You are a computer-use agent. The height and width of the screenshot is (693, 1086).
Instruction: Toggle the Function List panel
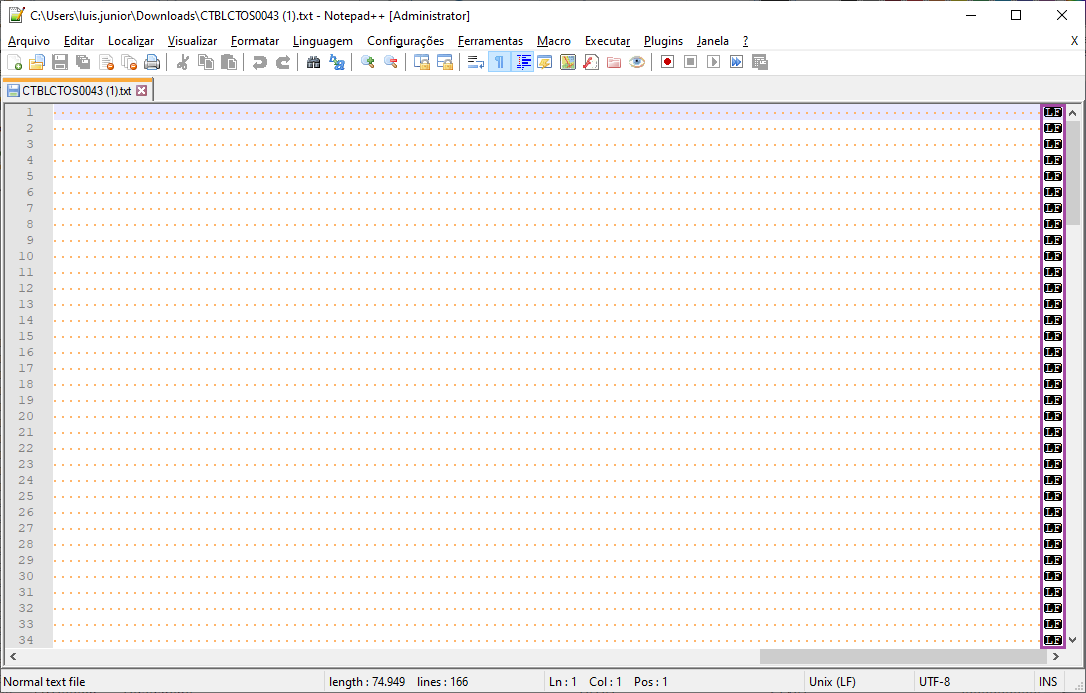click(x=591, y=62)
